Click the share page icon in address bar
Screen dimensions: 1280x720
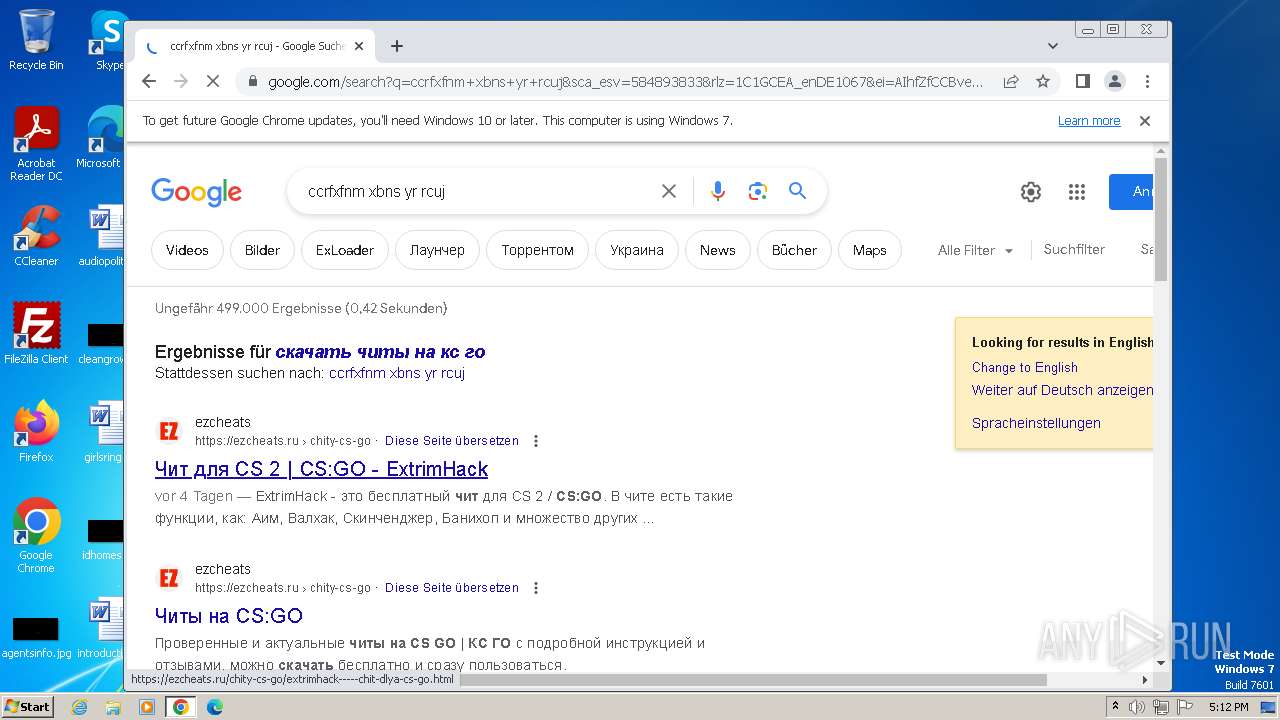(x=1011, y=81)
